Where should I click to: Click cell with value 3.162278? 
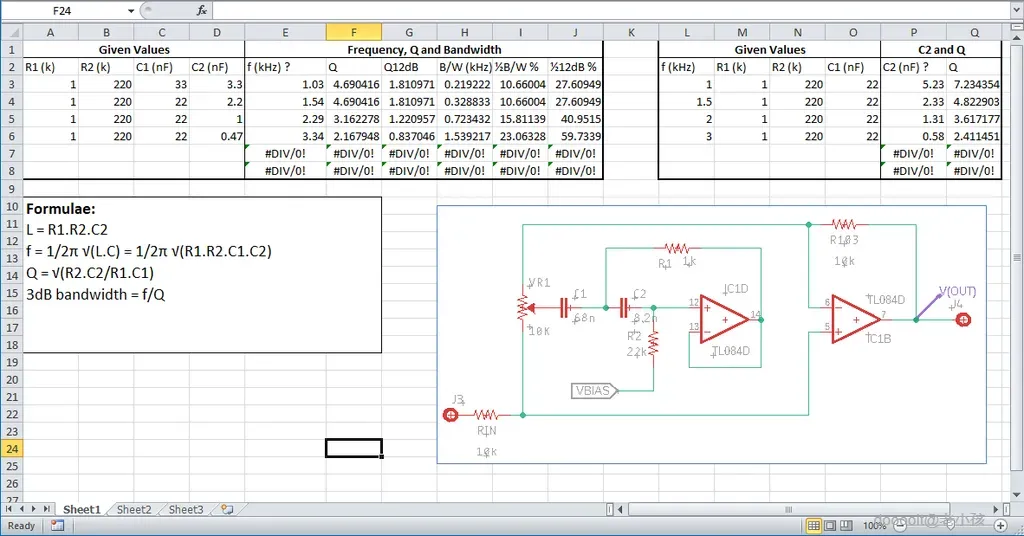(353, 119)
